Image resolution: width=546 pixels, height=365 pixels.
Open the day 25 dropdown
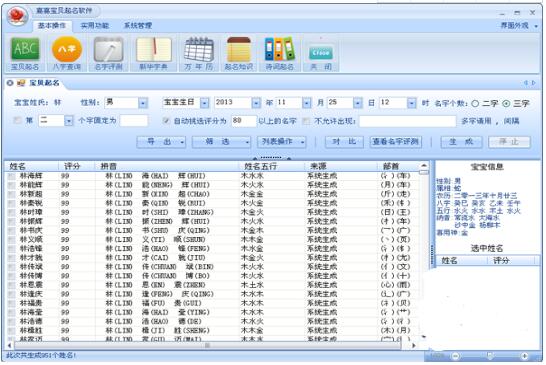[358, 103]
